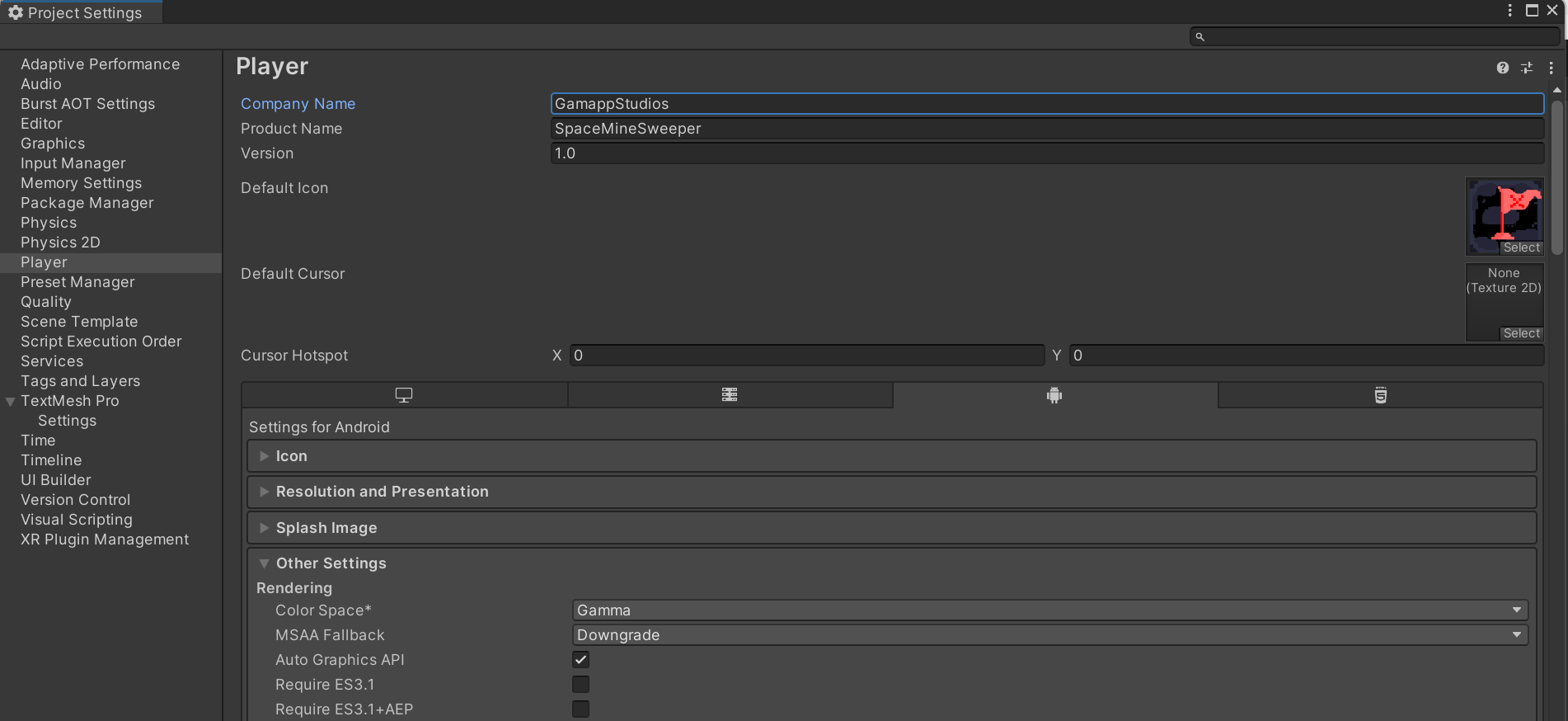Open the Color Space dropdown

click(1050, 610)
